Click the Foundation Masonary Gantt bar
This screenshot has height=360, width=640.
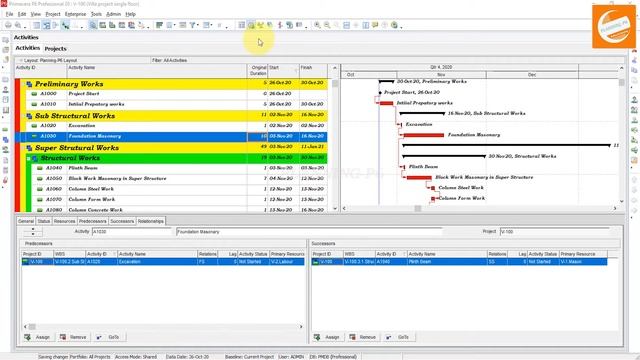423,135
